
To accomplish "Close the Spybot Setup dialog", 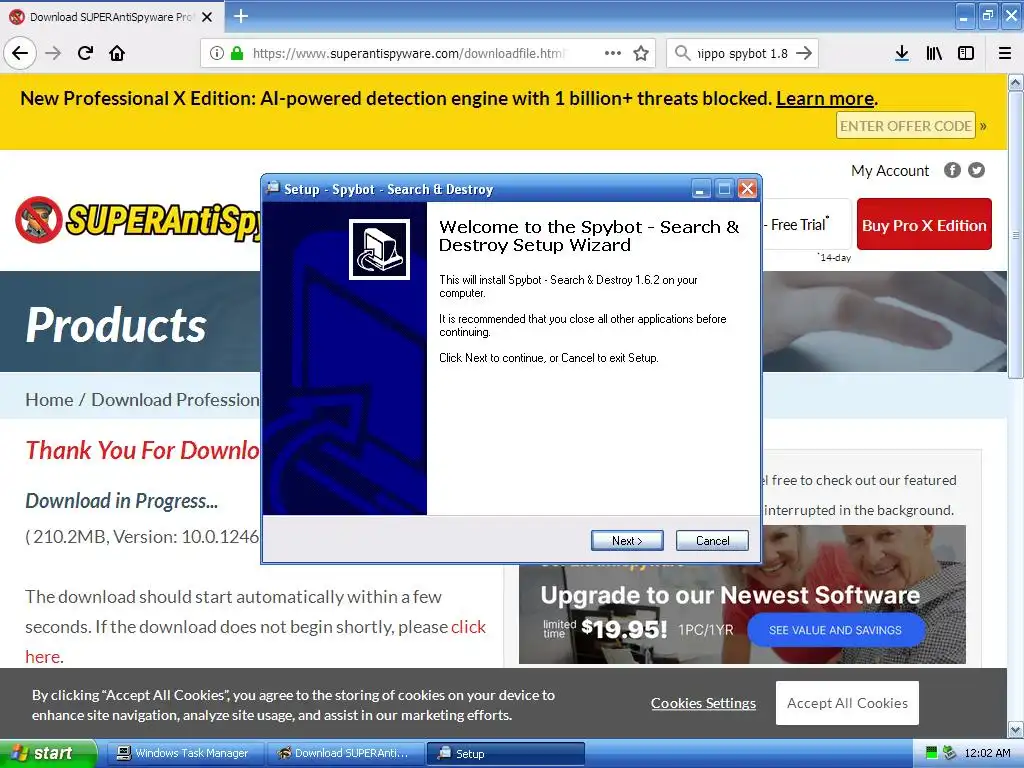I will click(747, 189).
